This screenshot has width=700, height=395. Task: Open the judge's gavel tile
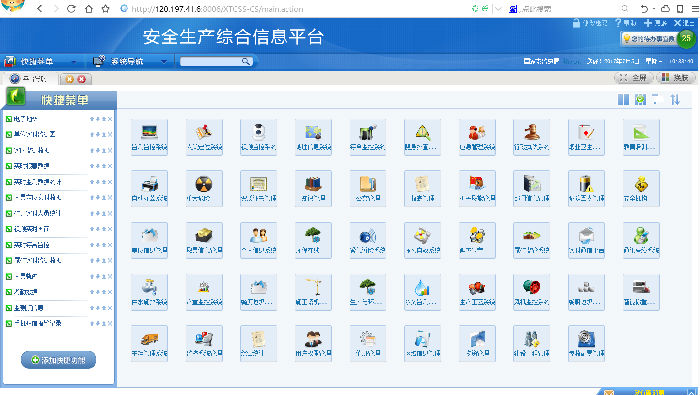point(532,137)
